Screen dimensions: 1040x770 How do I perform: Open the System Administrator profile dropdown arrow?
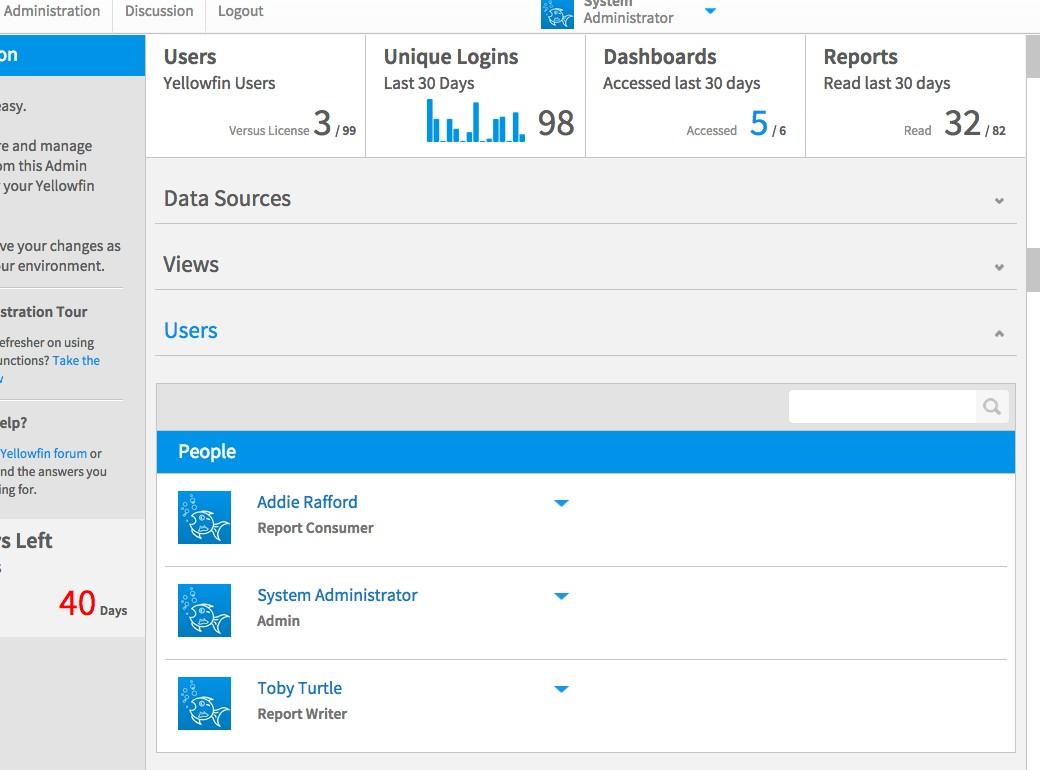(x=710, y=11)
